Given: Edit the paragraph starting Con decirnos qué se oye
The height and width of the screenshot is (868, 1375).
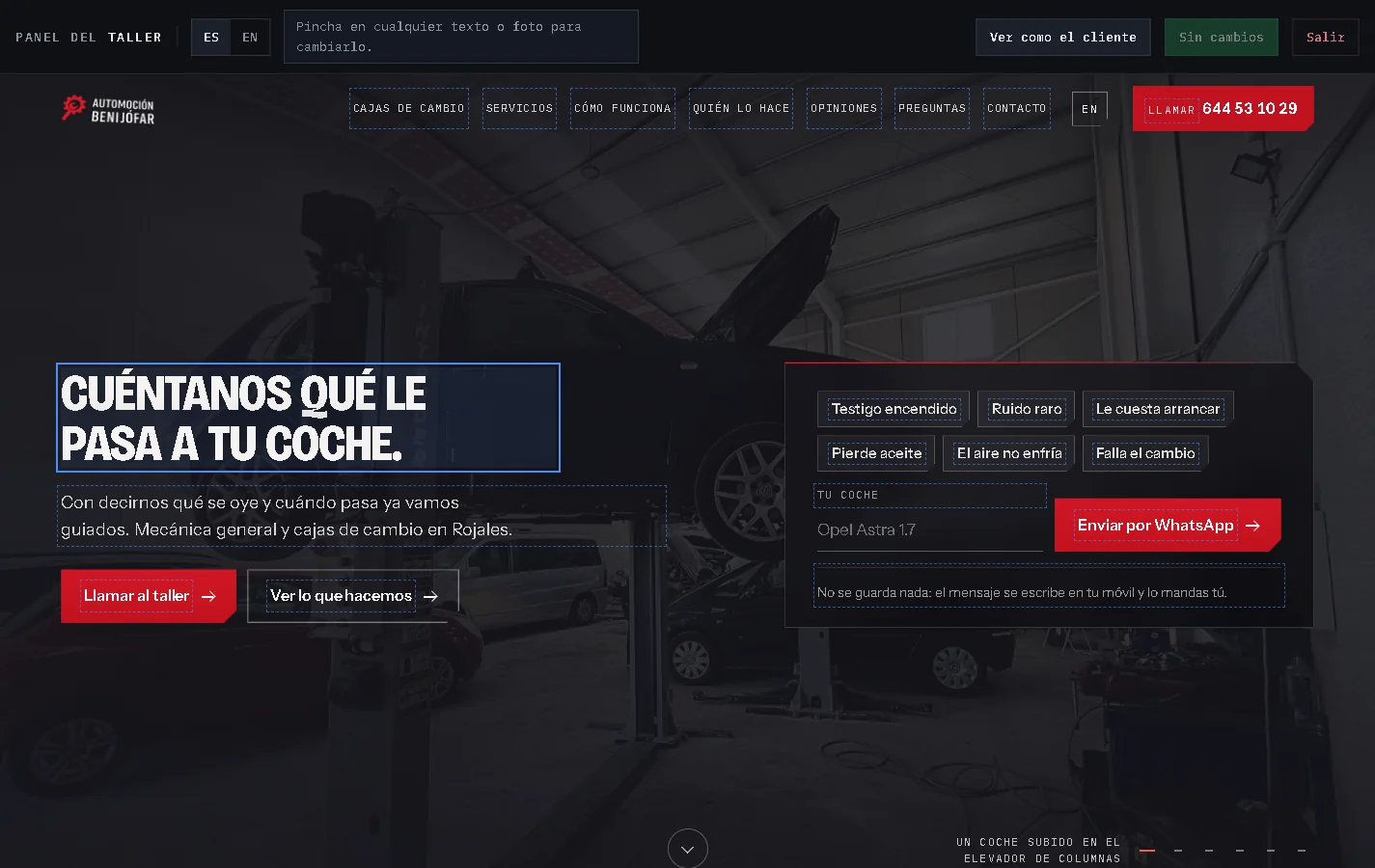Looking at the screenshot, I should click(362, 516).
